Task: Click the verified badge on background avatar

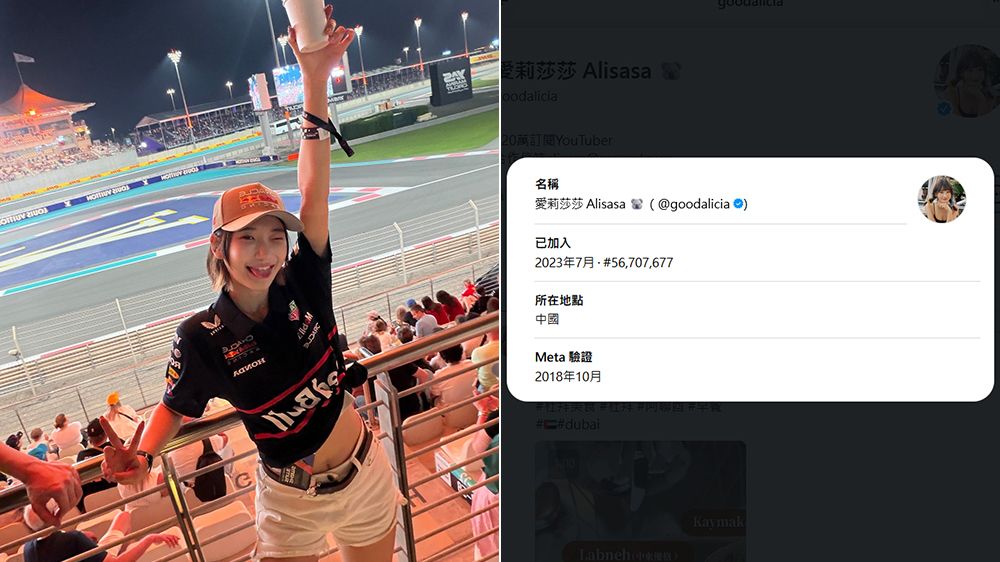Action: click(x=944, y=109)
